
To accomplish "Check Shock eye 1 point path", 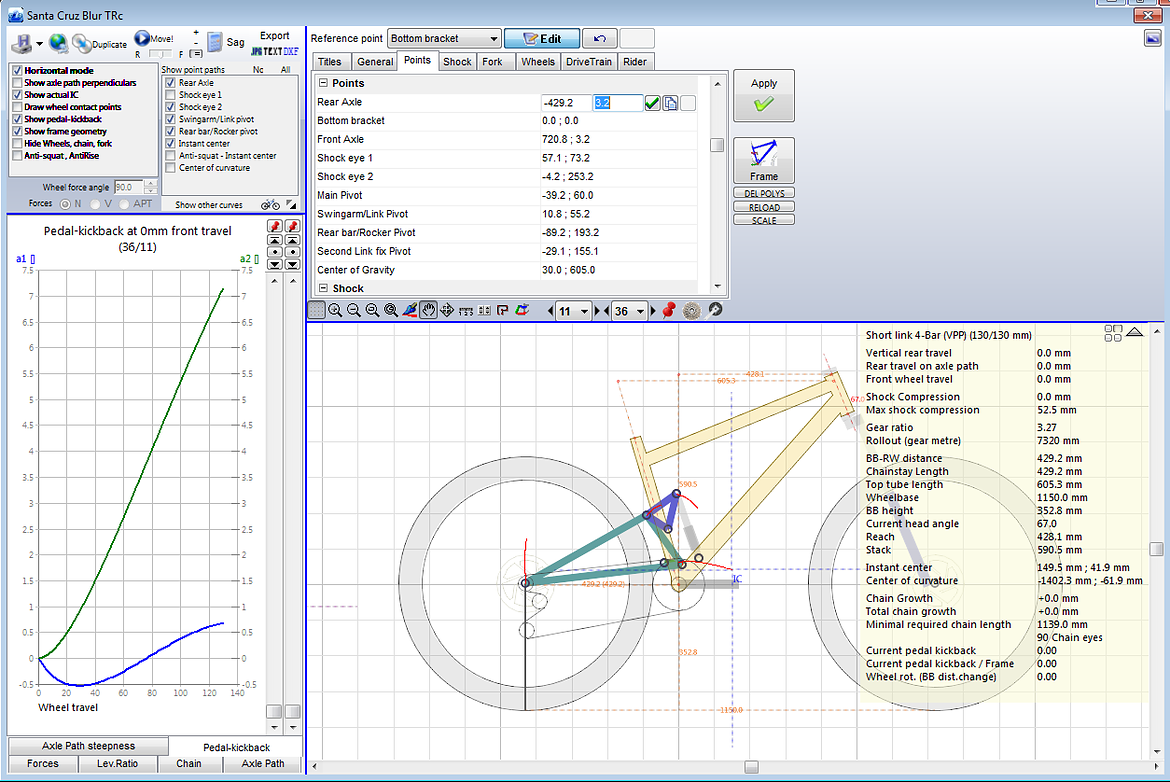I will click(x=170, y=95).
